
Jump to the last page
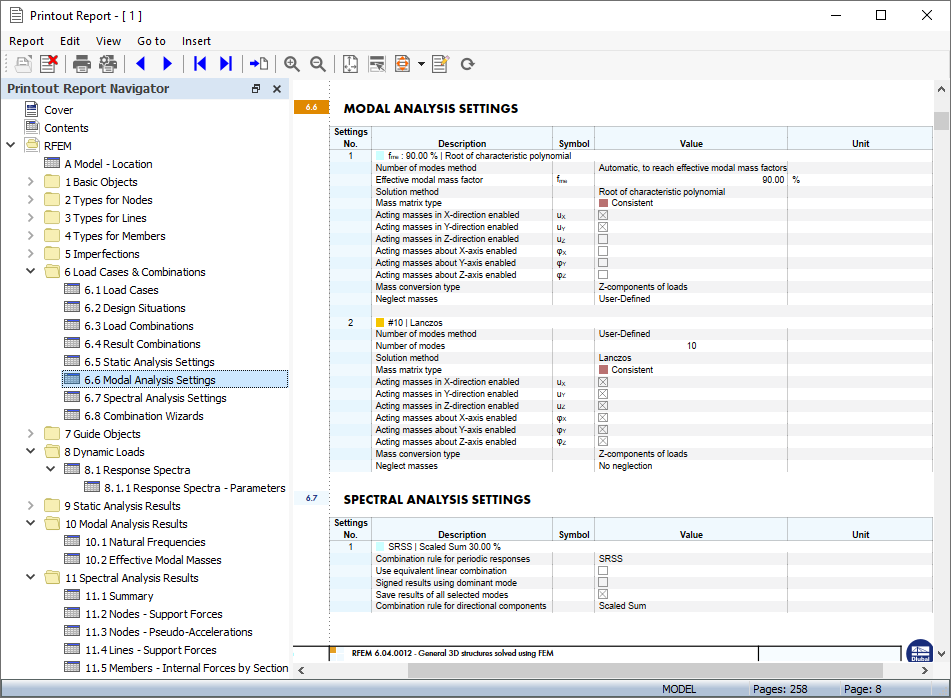click(226, 64)
